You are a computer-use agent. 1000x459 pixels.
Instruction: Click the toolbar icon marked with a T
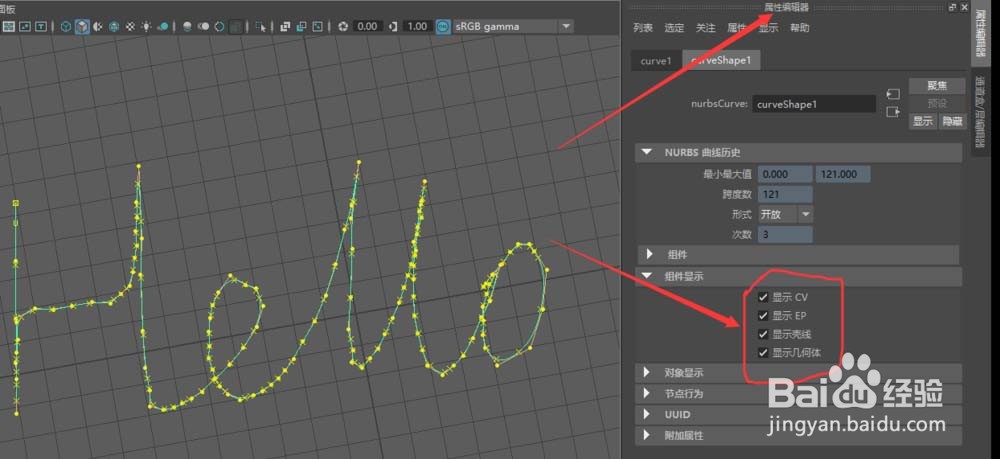pos(41,27)
